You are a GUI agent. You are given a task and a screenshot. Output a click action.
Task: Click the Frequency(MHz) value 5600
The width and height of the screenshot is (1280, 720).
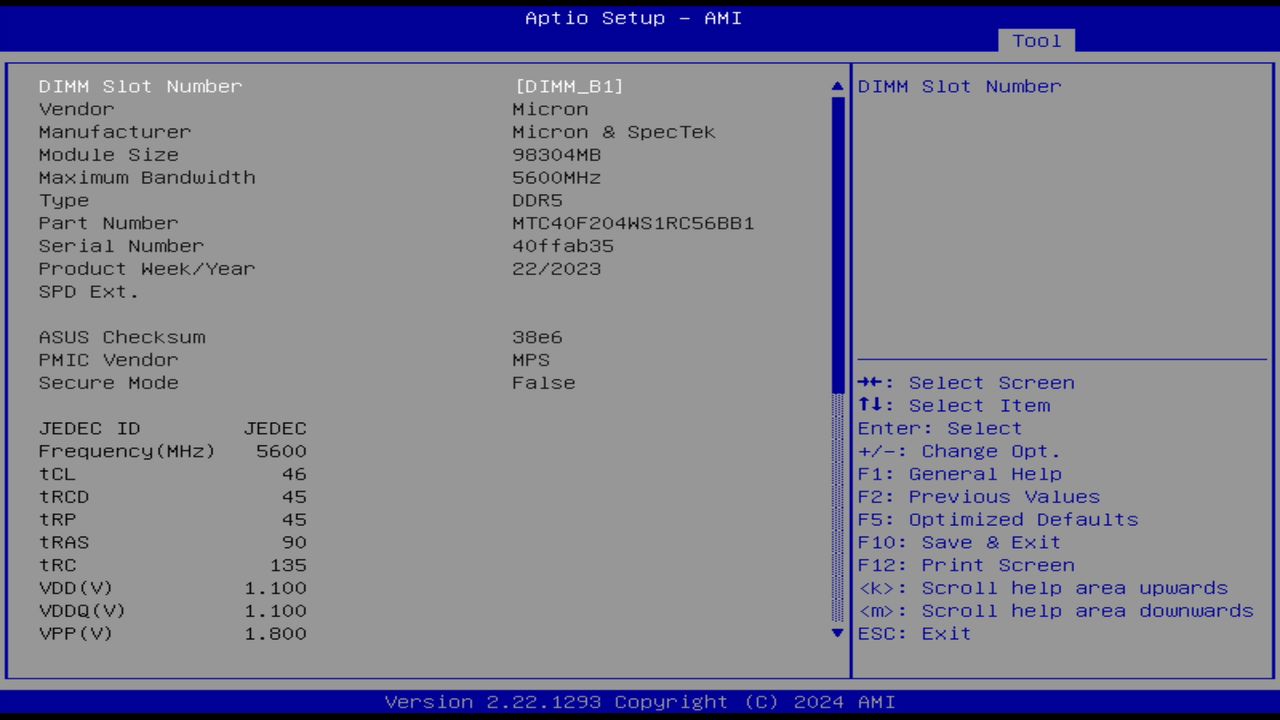[281, 451]
